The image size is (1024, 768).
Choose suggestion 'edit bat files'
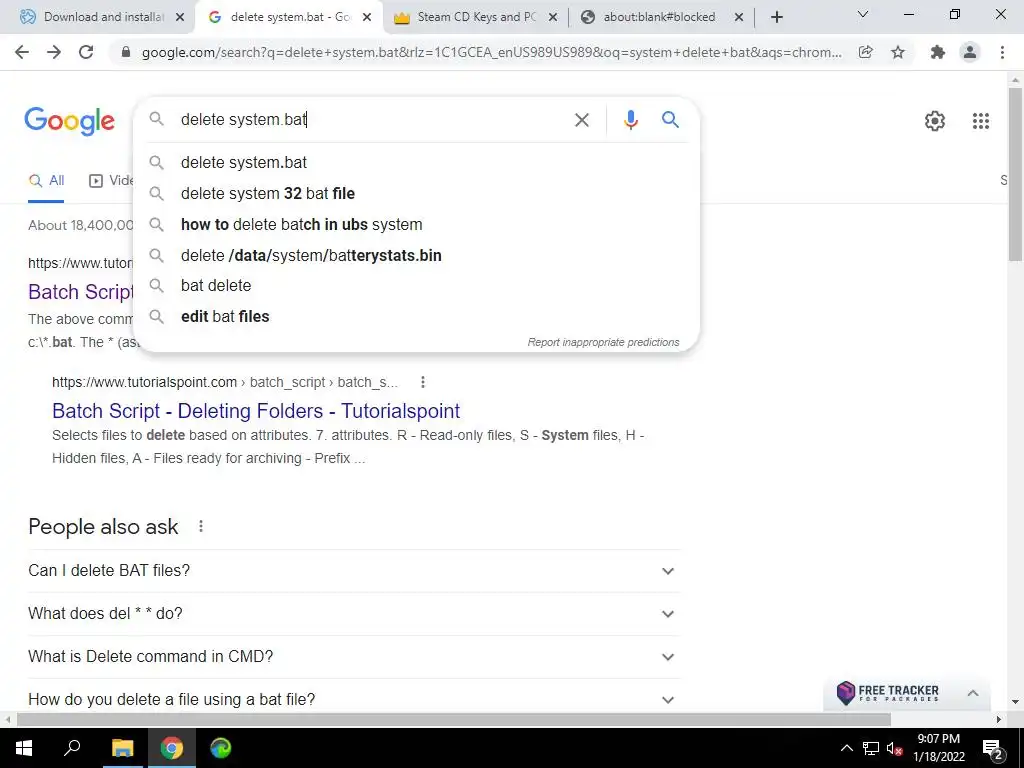(x=417, y=316)
